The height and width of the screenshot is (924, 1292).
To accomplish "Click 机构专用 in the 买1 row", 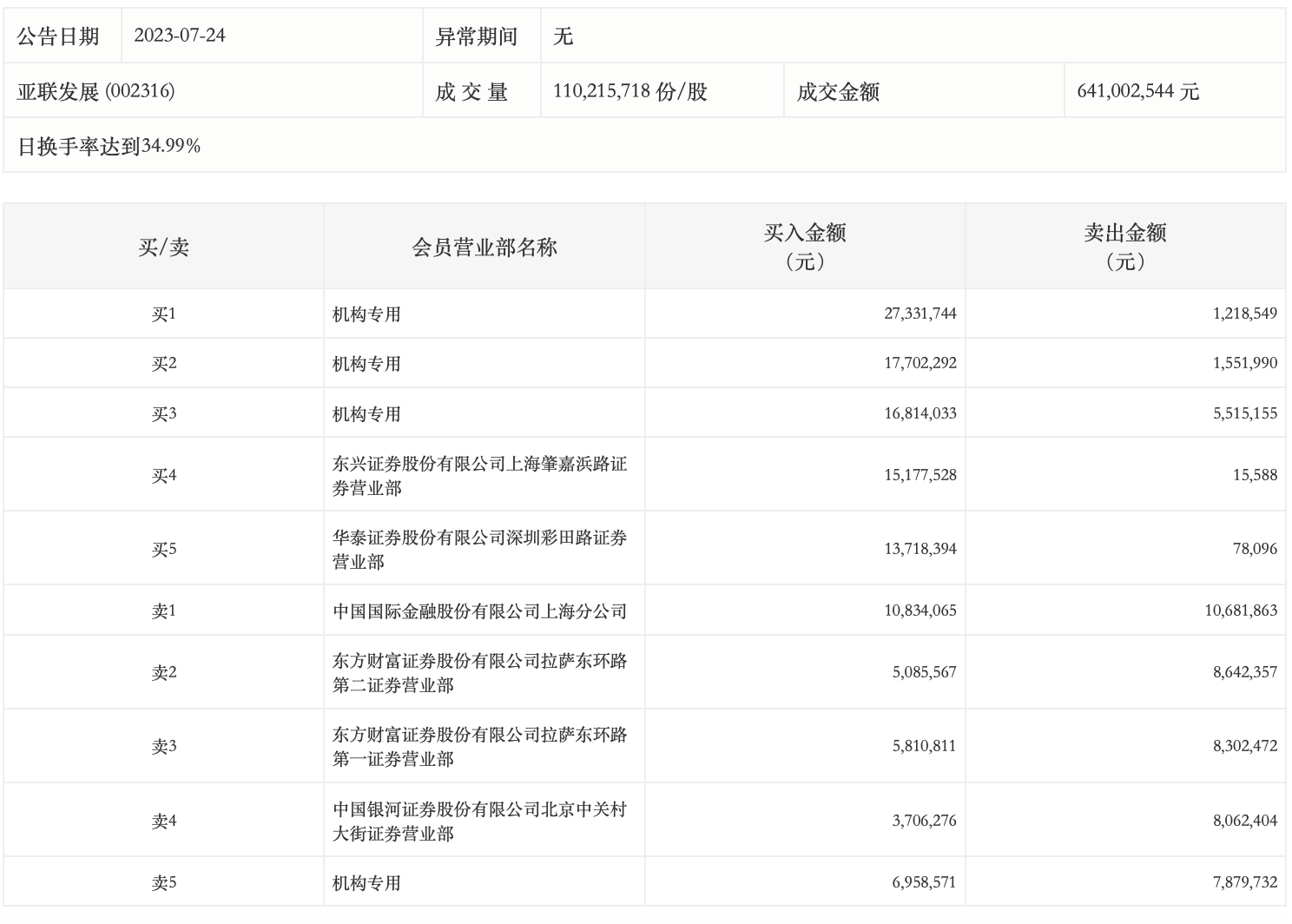I will point(366,313).
